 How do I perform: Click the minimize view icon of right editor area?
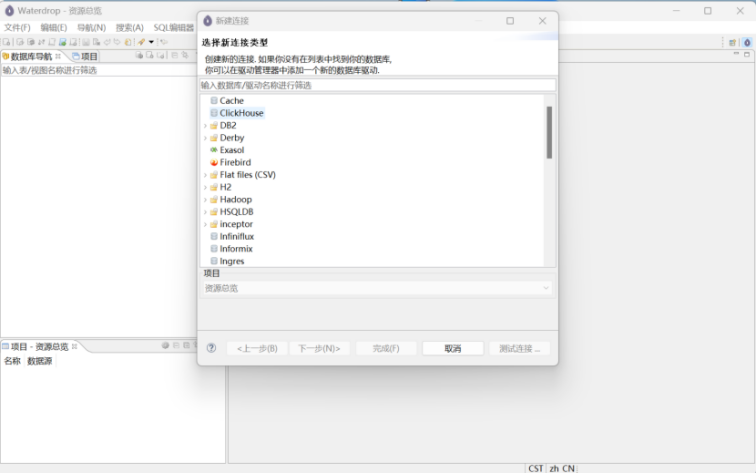(736, 54)
